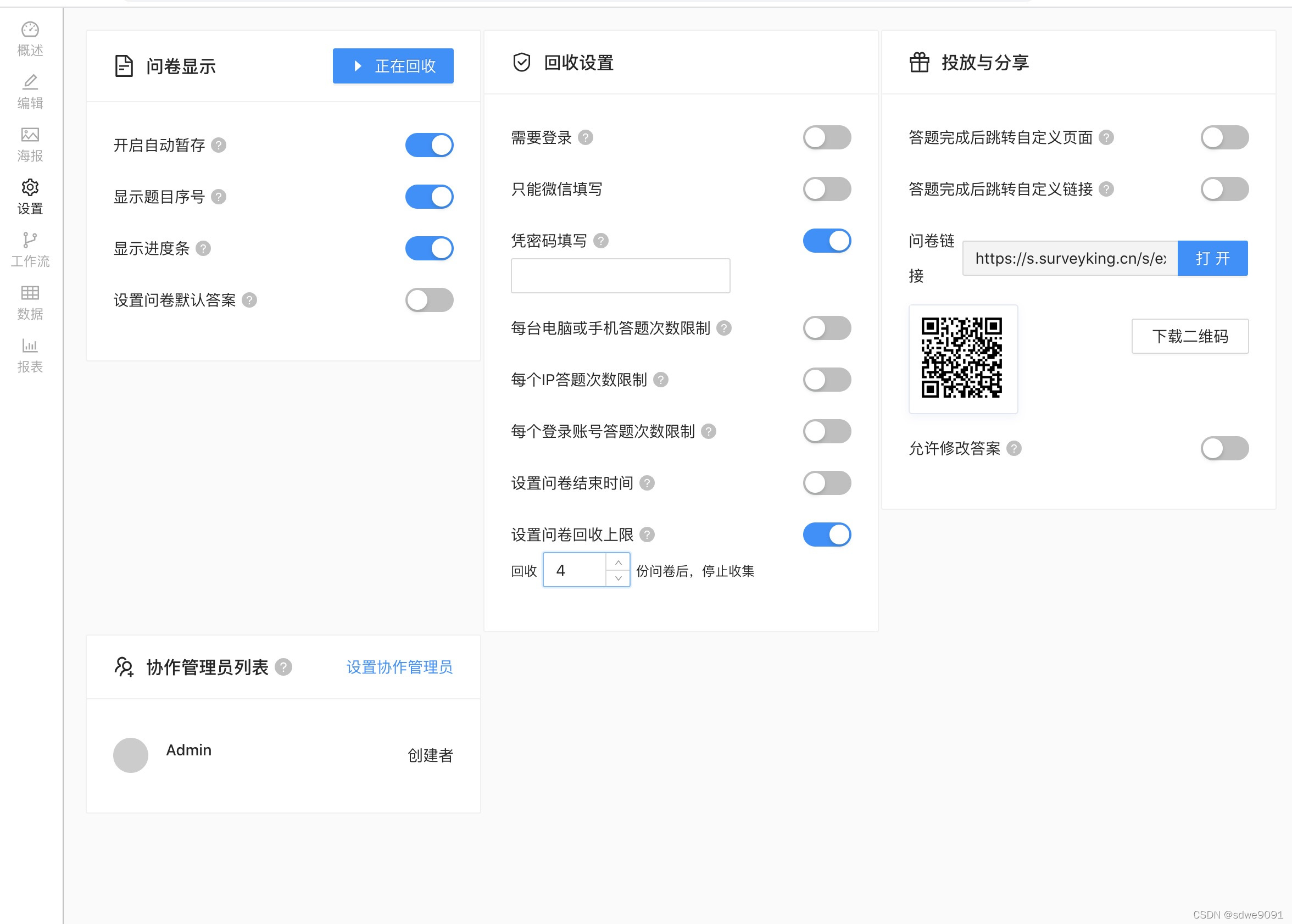Select the 设置 settings sidebar item

(30, 196)
